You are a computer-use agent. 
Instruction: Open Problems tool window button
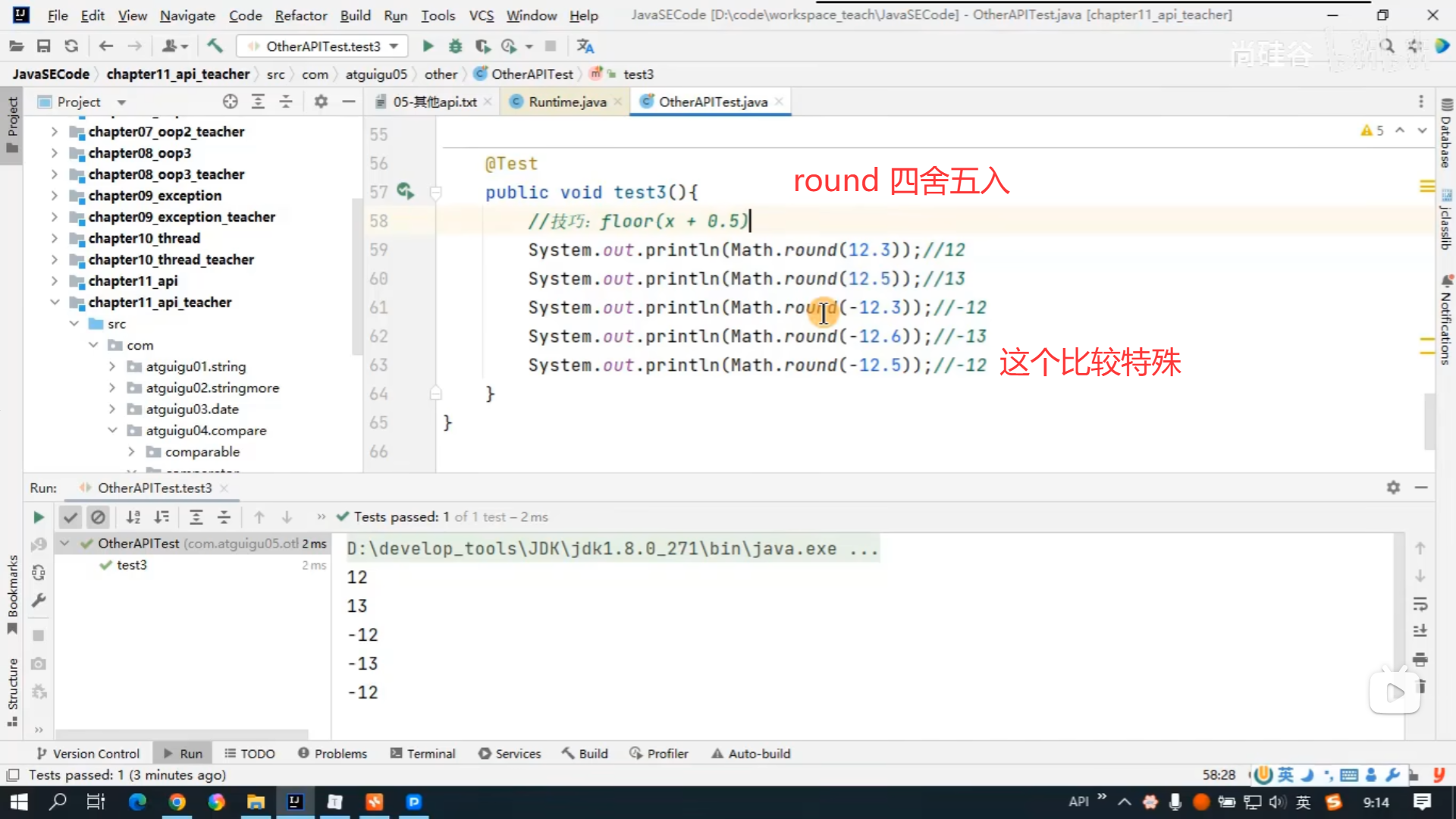[332, 754]
